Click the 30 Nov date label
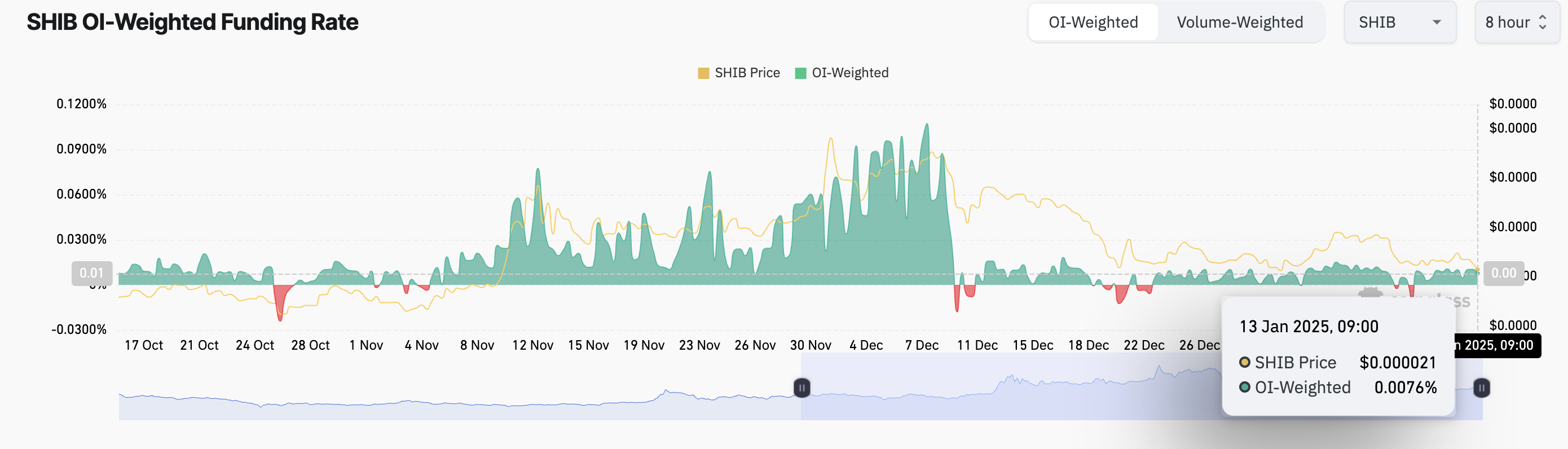The width and height of the screenshot is (1568, 449). click(811, 346)
